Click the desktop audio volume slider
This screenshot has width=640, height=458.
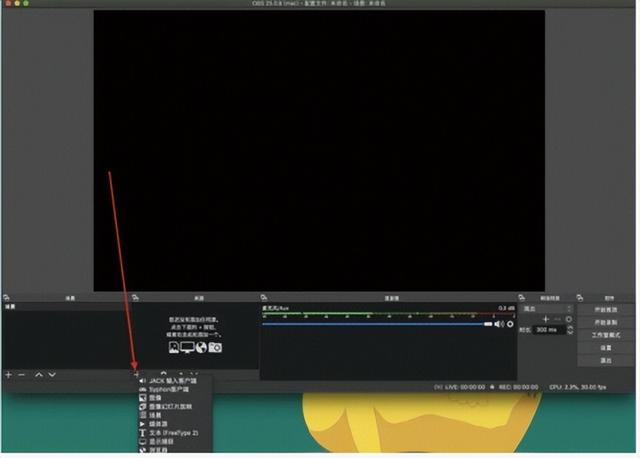point(375,324)
